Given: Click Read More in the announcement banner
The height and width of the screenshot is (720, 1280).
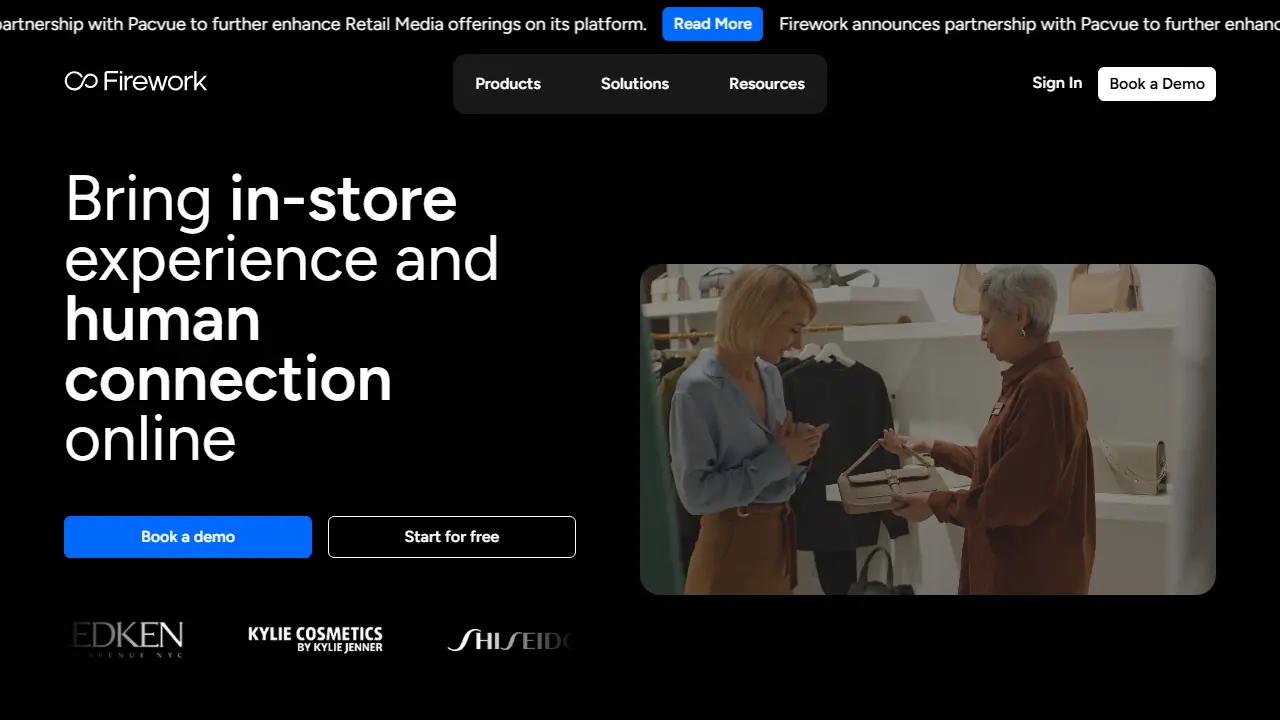Looking at the screenshot, I should tap(713, 24).
